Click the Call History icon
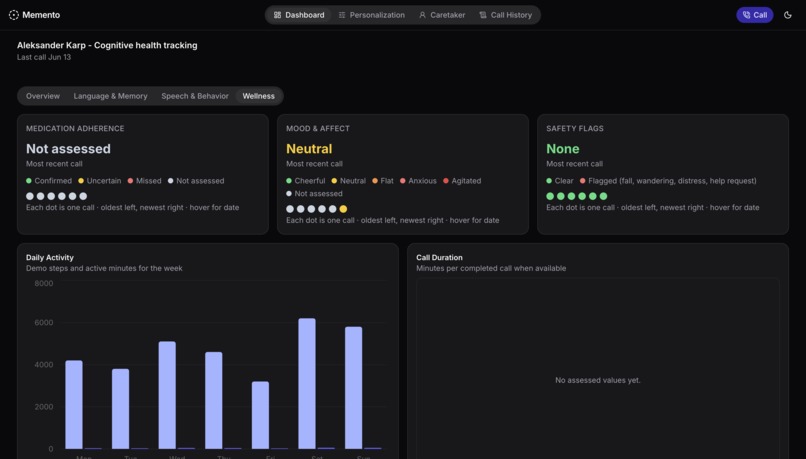806x459 pixels. click(483, 15)
